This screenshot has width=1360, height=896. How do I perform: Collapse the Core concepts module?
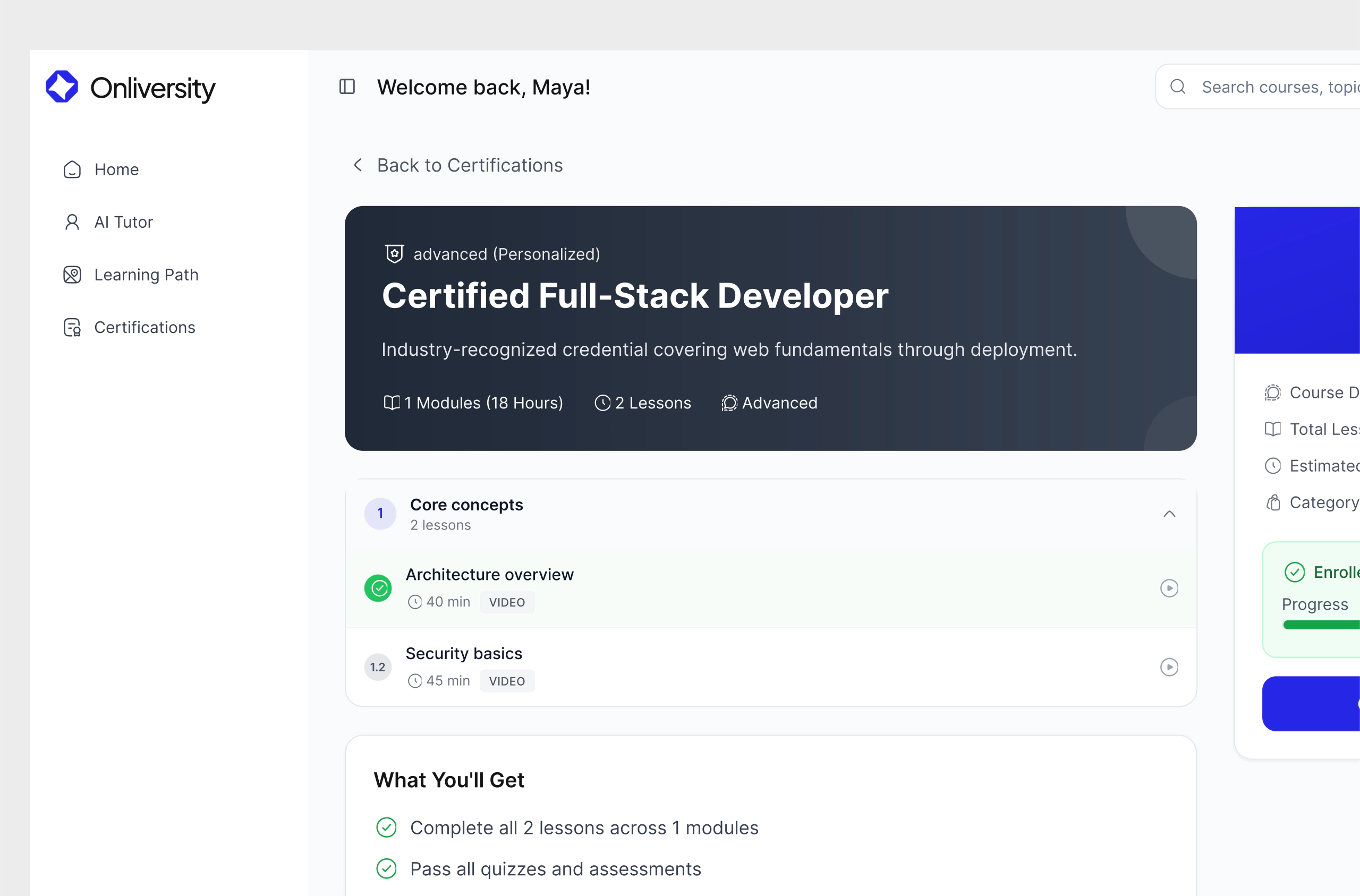point(1169,514)
